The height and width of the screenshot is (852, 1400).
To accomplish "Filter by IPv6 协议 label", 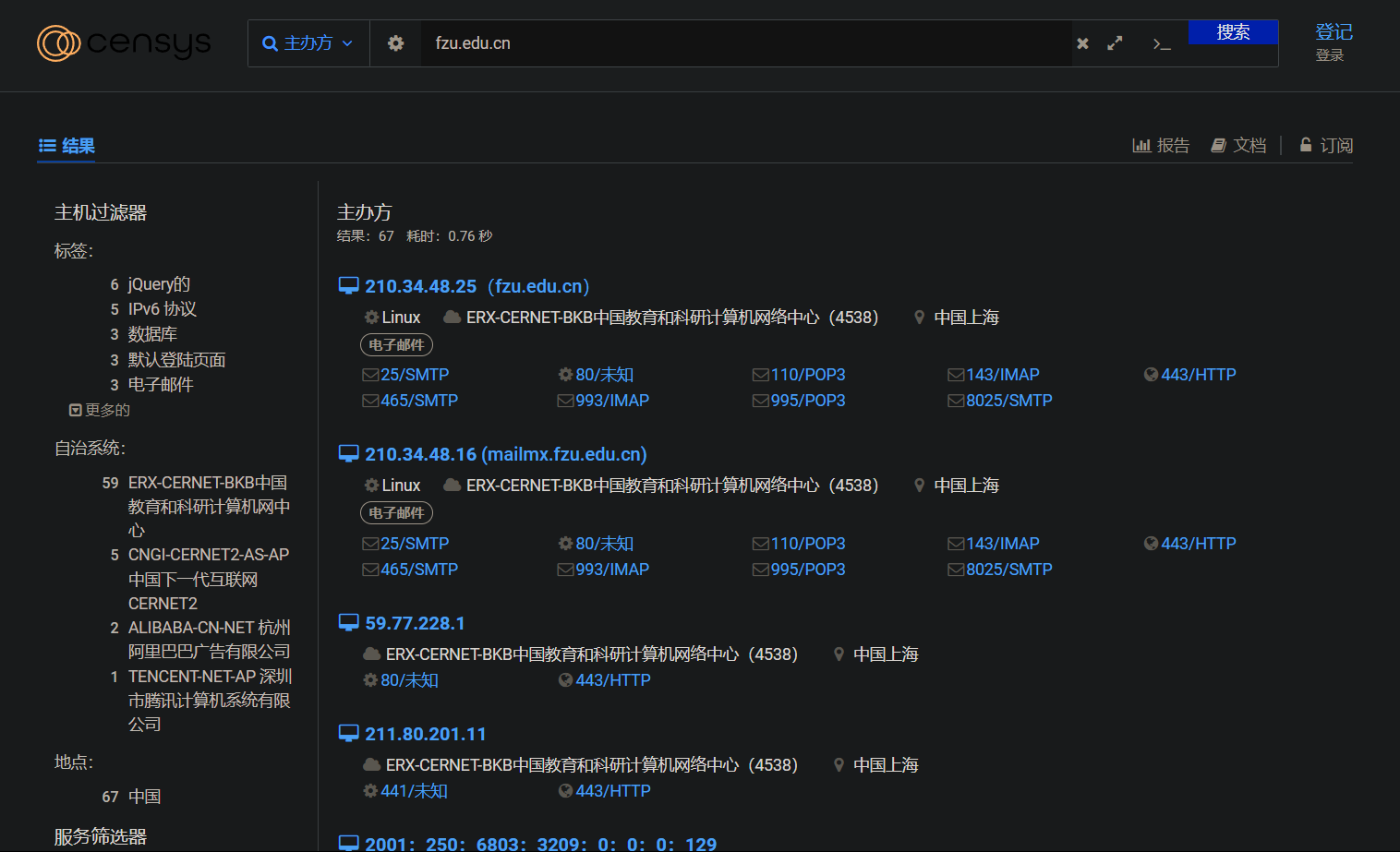I will [x=163, y=309].
